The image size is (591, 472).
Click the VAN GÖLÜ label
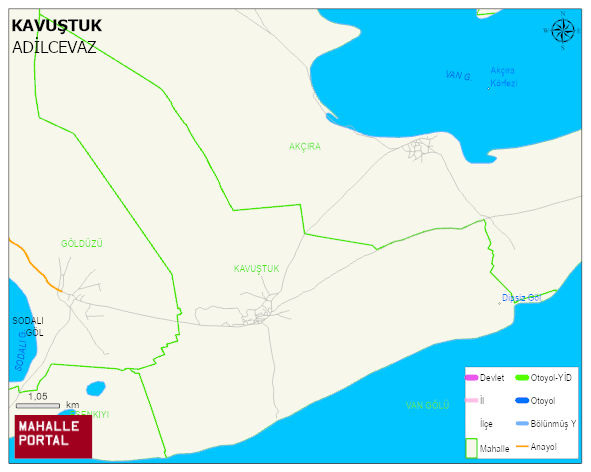(x=427, y=405)
